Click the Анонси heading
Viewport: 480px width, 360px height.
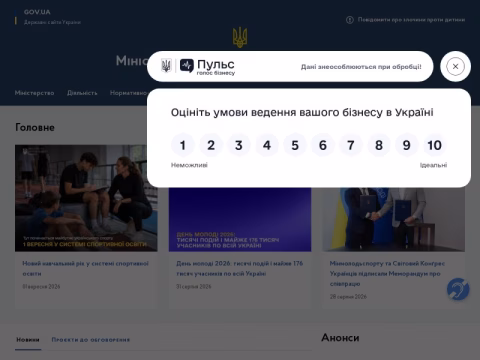[340, 338]
